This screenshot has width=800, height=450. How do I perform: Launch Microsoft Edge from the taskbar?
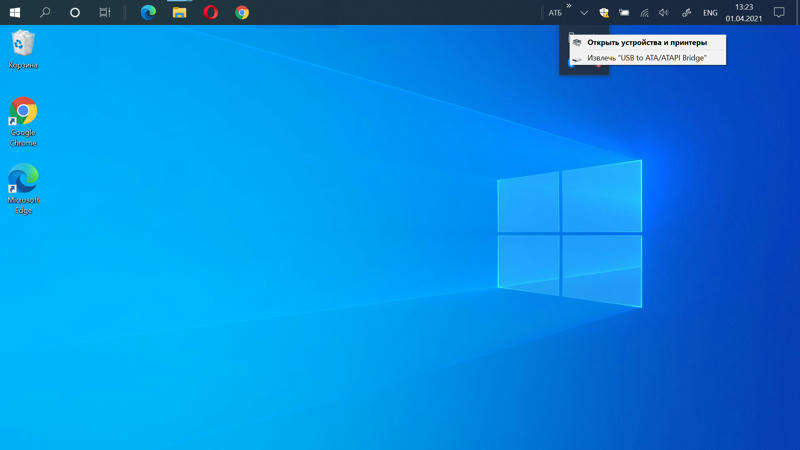coord(148,12)
